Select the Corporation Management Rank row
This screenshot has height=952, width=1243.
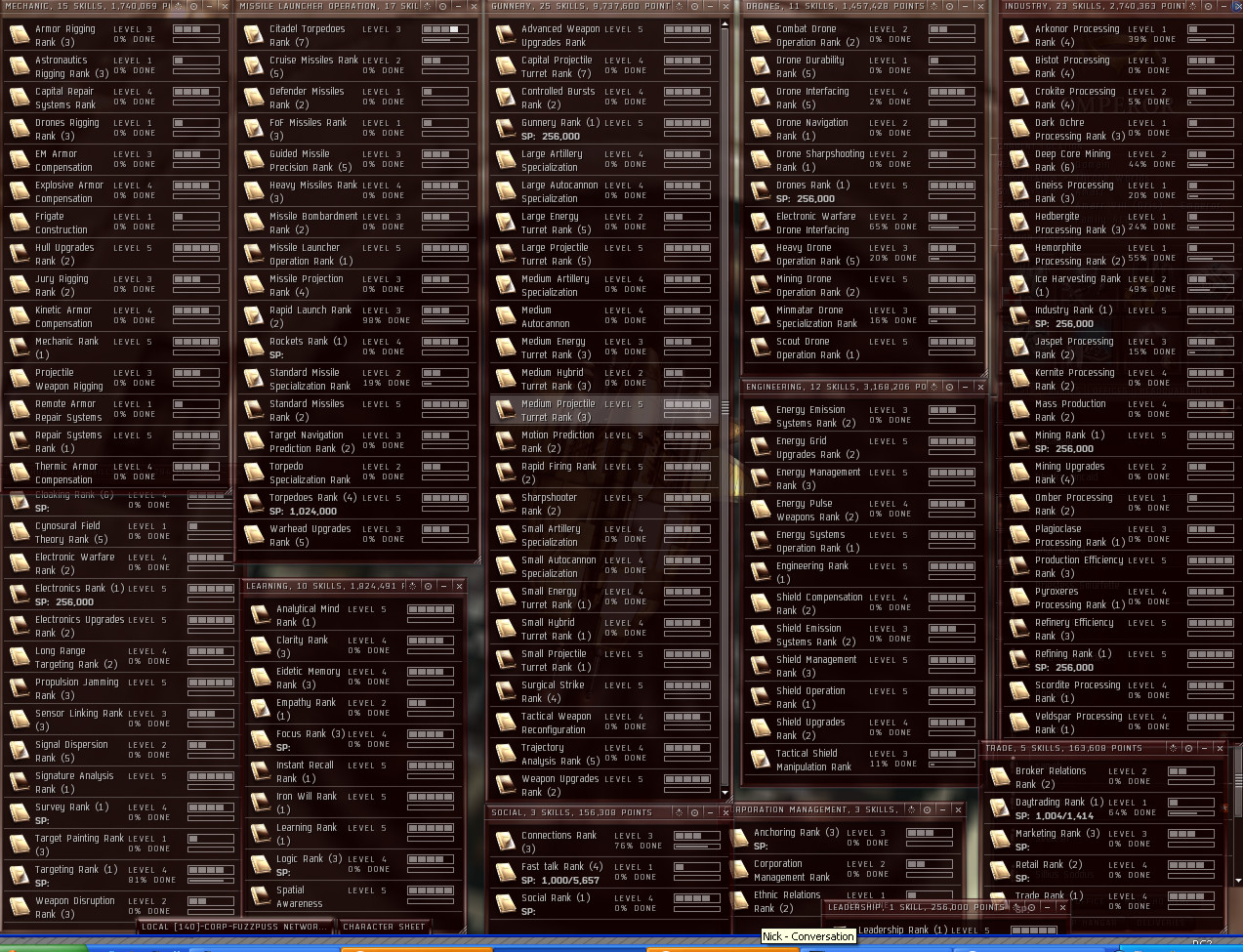coord(847,870)
